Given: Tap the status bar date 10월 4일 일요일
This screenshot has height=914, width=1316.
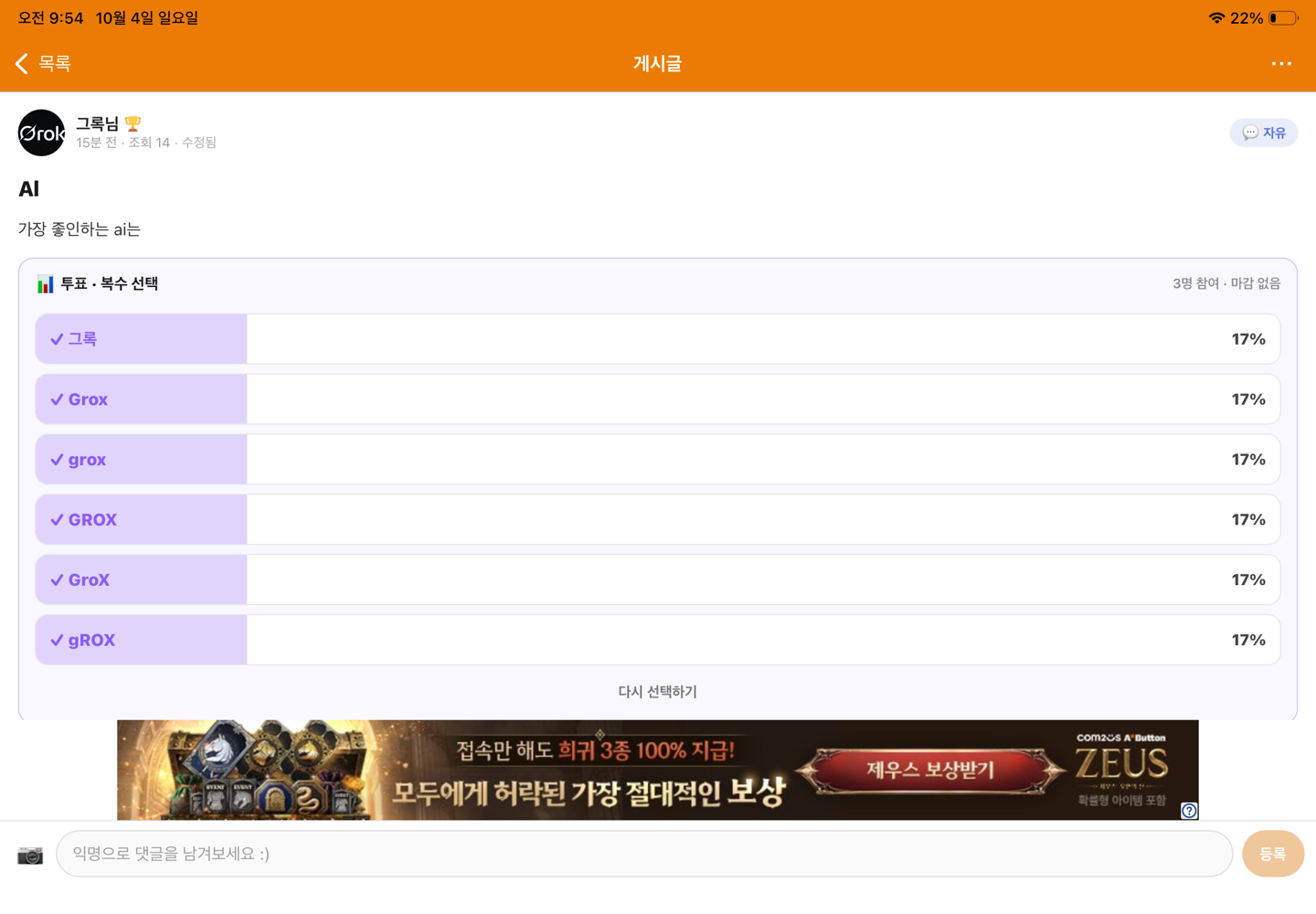Looking at the screenshot, I should [x=147, y=18].
